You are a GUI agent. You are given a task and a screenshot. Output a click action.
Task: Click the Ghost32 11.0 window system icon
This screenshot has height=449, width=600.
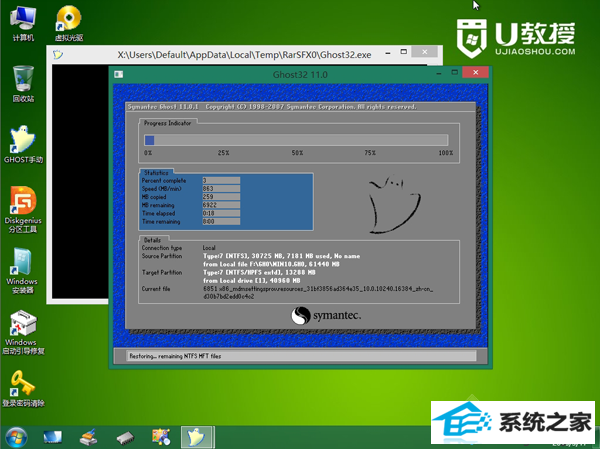click(119, 74)
